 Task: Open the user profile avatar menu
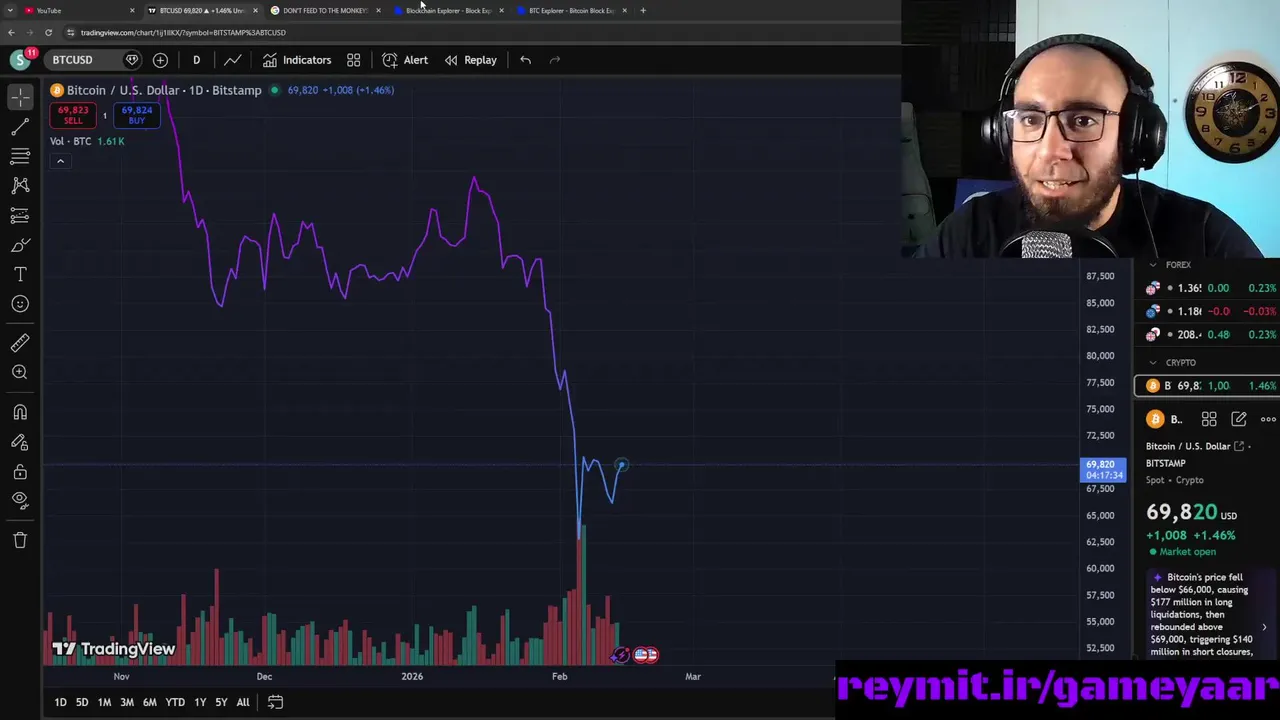(19, 60)
